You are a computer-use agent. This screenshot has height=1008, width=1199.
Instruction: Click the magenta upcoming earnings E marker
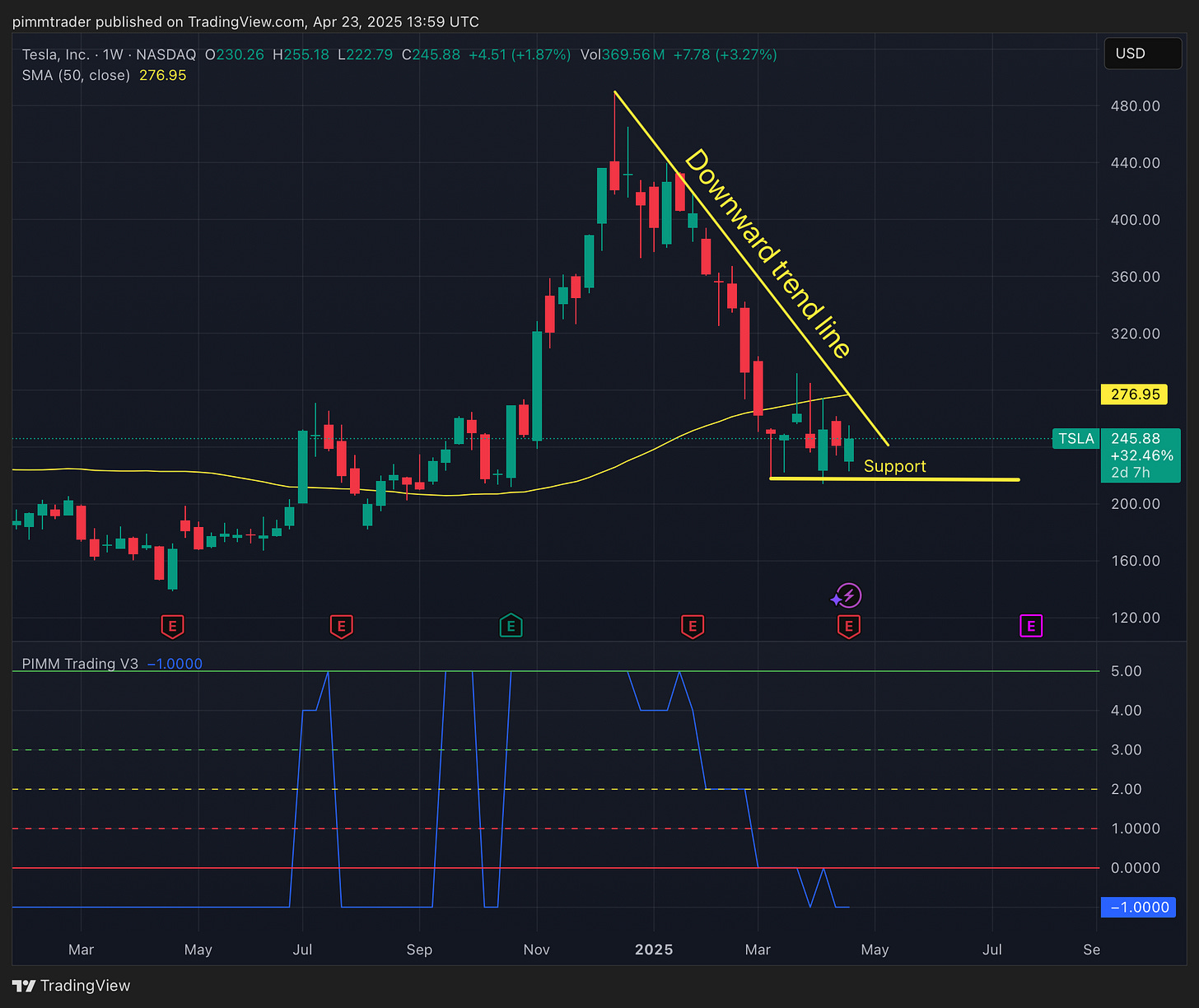click(x=1031, y=627)
